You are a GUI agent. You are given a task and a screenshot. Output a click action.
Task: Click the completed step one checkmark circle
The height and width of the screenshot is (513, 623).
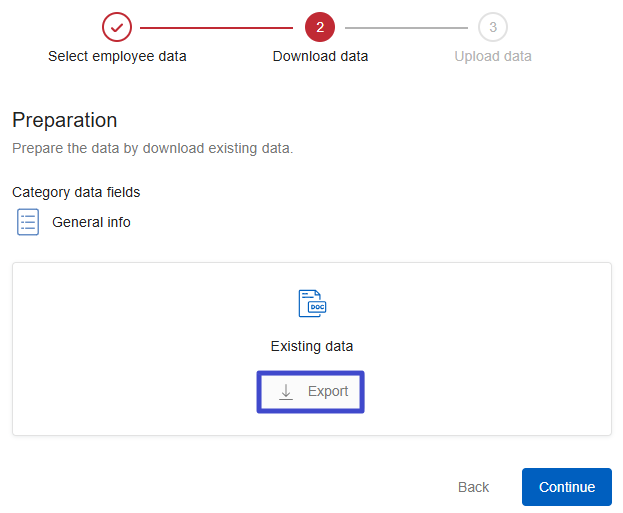tap(117, 27)
